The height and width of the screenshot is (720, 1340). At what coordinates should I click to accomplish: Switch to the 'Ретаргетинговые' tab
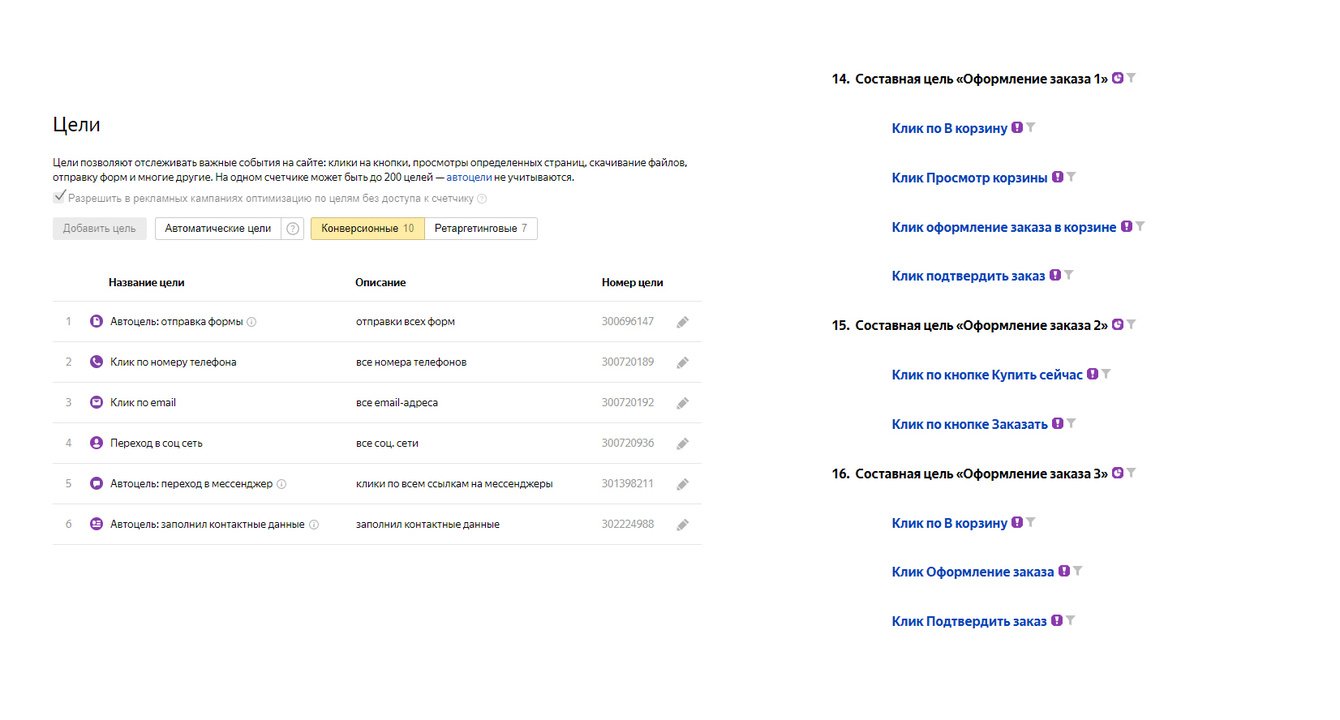(x=481, y=229)
